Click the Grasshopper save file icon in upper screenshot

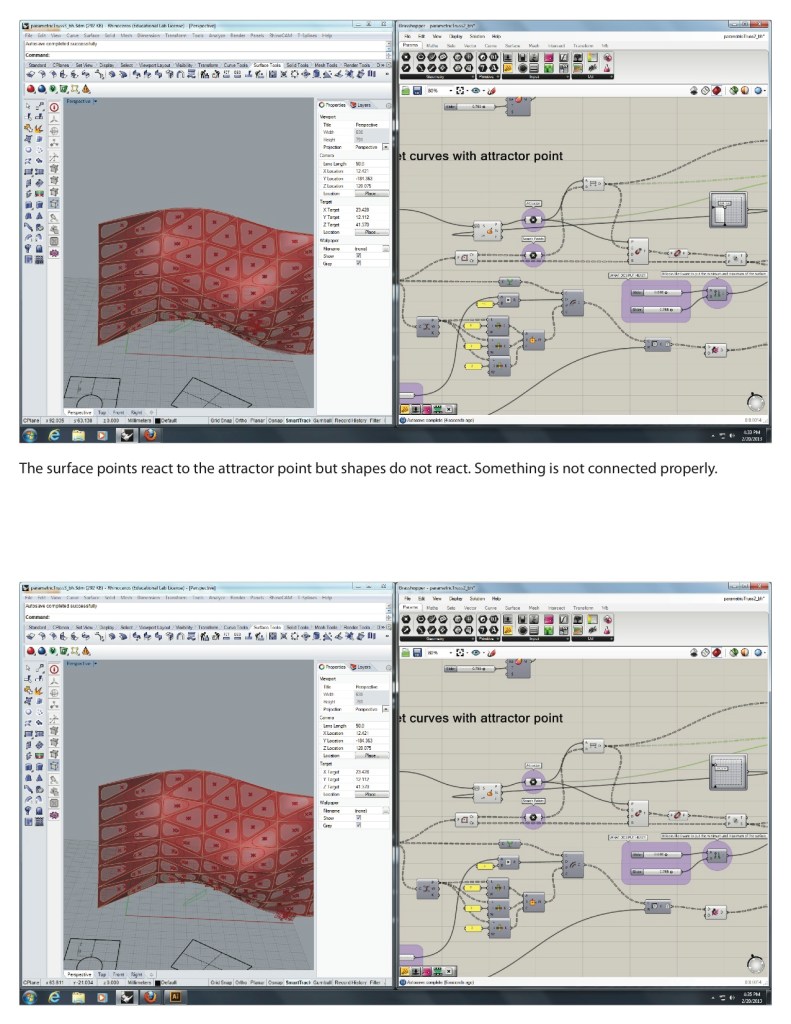[x=418, y=90]
